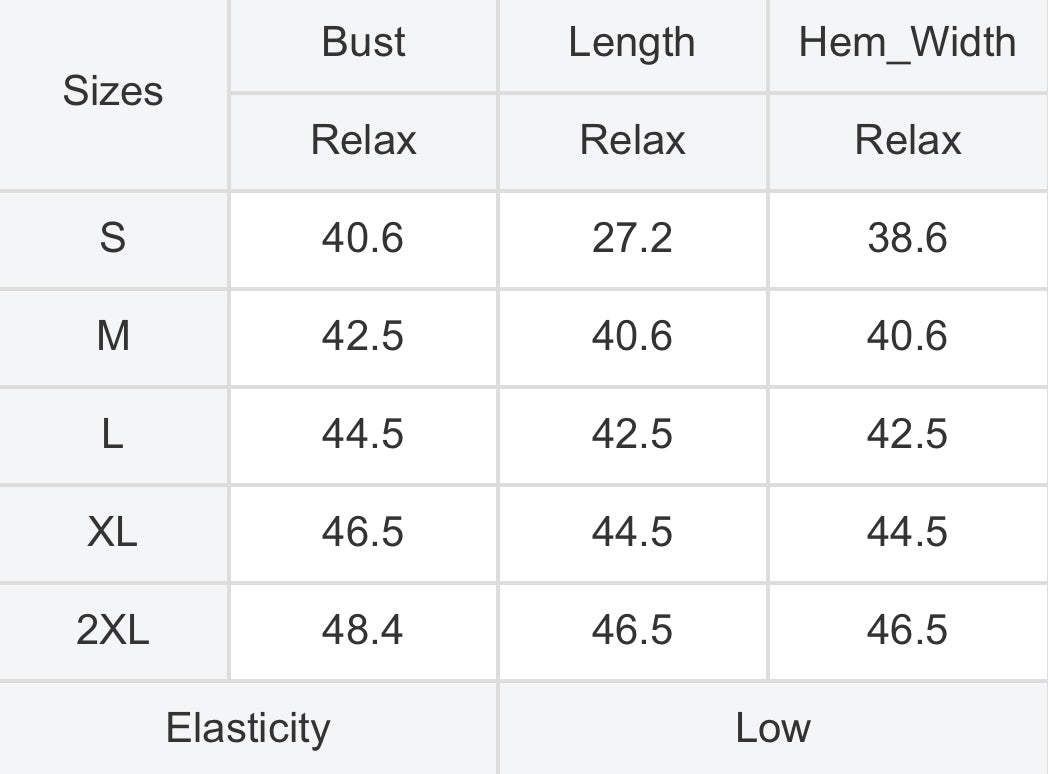This screenshot has width=1048, height=774.
Task: Select the XL size row label
Action: [x=113, y=532]
